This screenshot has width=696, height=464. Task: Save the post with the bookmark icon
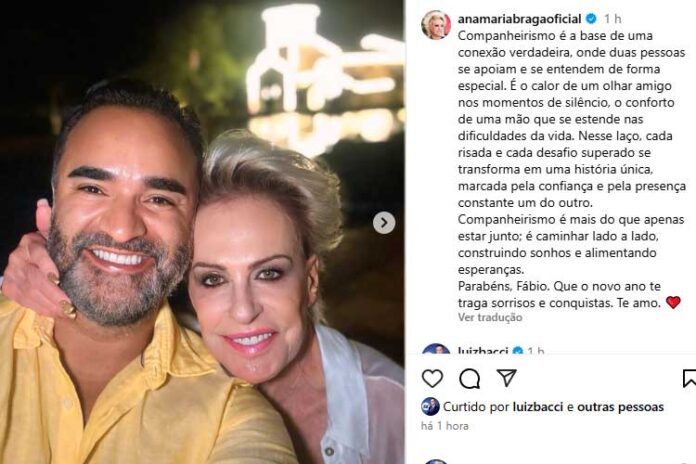(689, 378)
